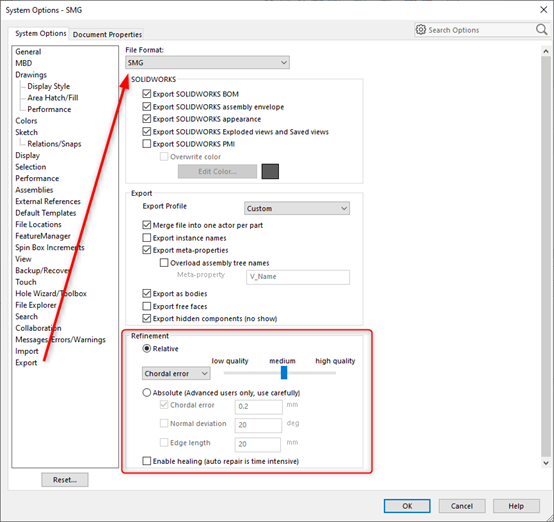Image resolution: width=554 pixels, height=522 pixels.
Task: Select Area Hatch/Fill option
Action: point(53,98)
